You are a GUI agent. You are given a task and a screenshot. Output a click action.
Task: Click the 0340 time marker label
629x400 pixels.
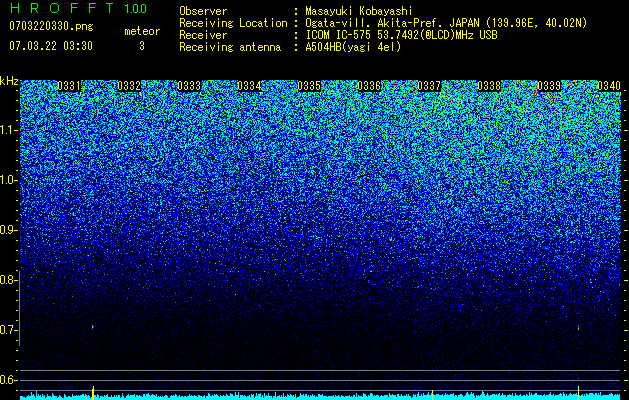[x=609, y=86]
